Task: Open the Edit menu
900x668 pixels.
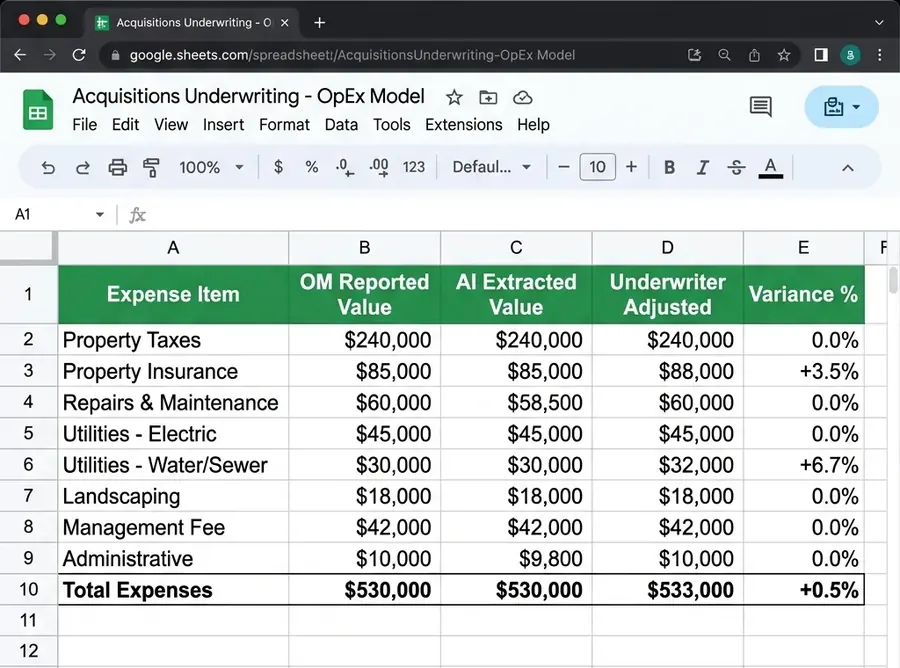Action: [x=125, y=125]
